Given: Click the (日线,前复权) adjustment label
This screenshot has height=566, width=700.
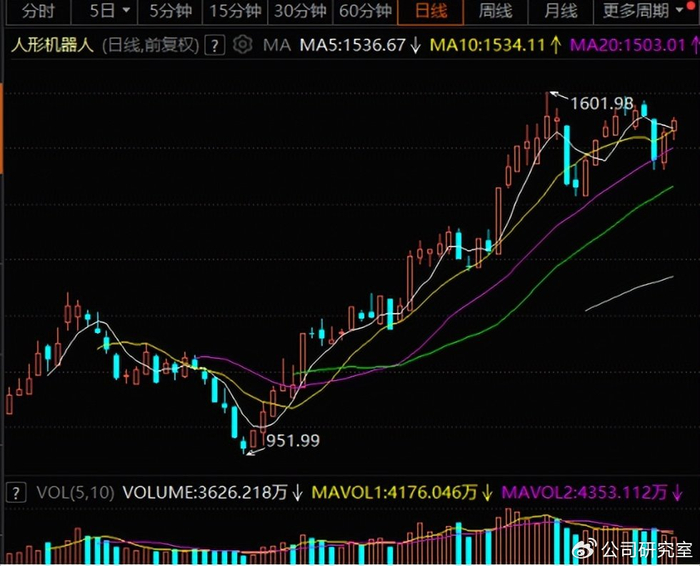Looking at the screenshot, I should [150, 45].
